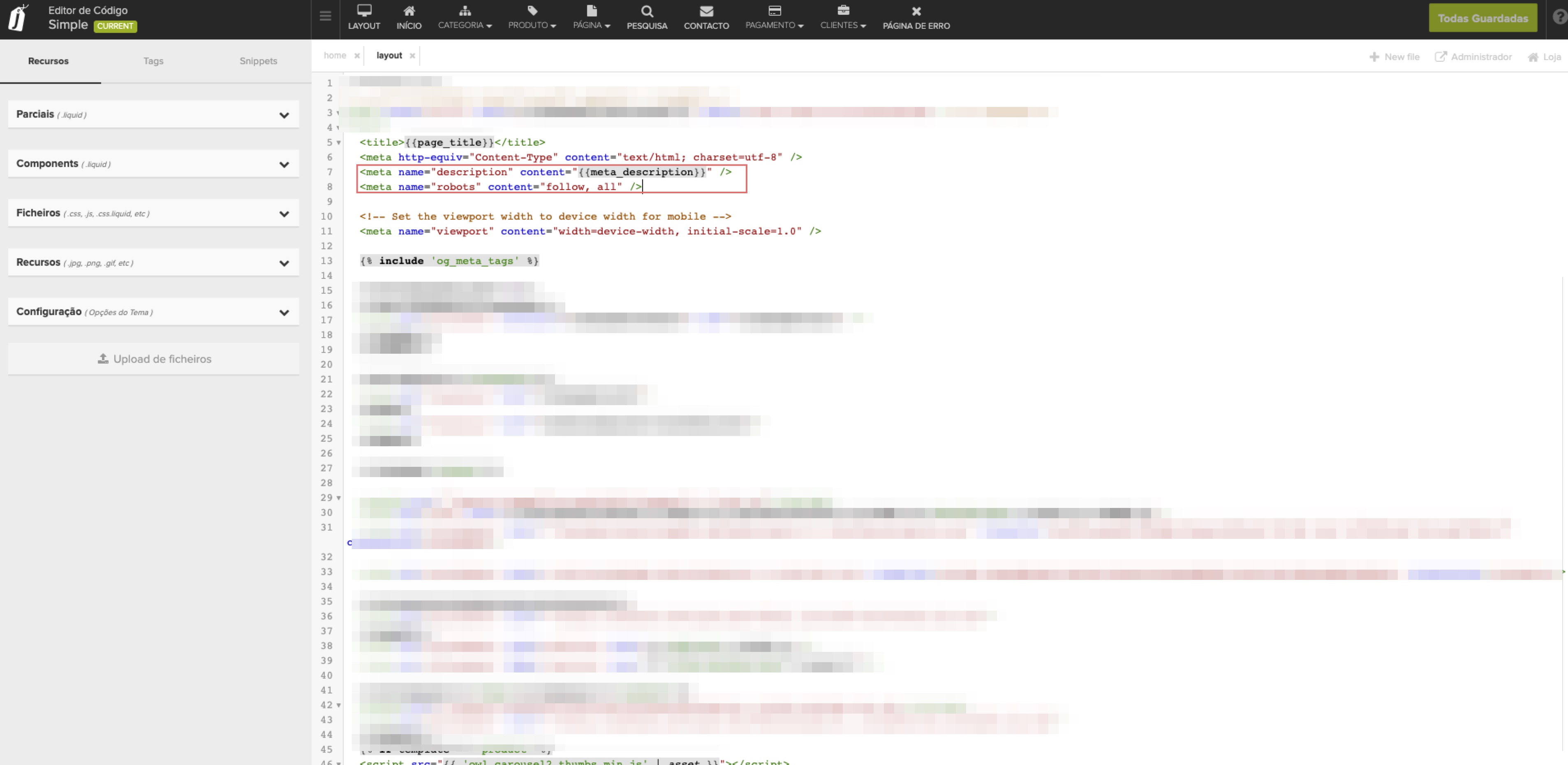Switch to the home file tab
The image size is (1568, 765).
(335, 56)
